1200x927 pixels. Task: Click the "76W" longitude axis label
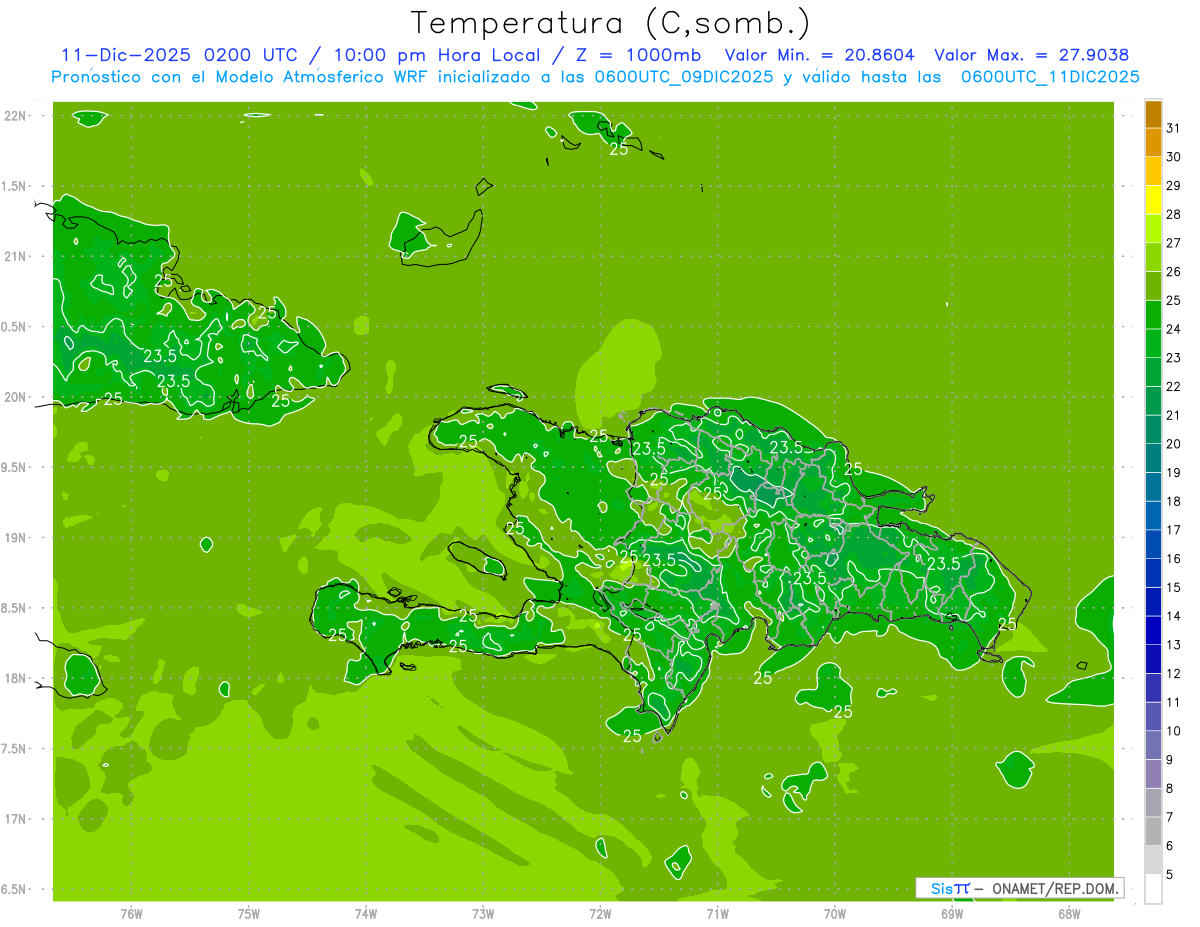(131, 914)
